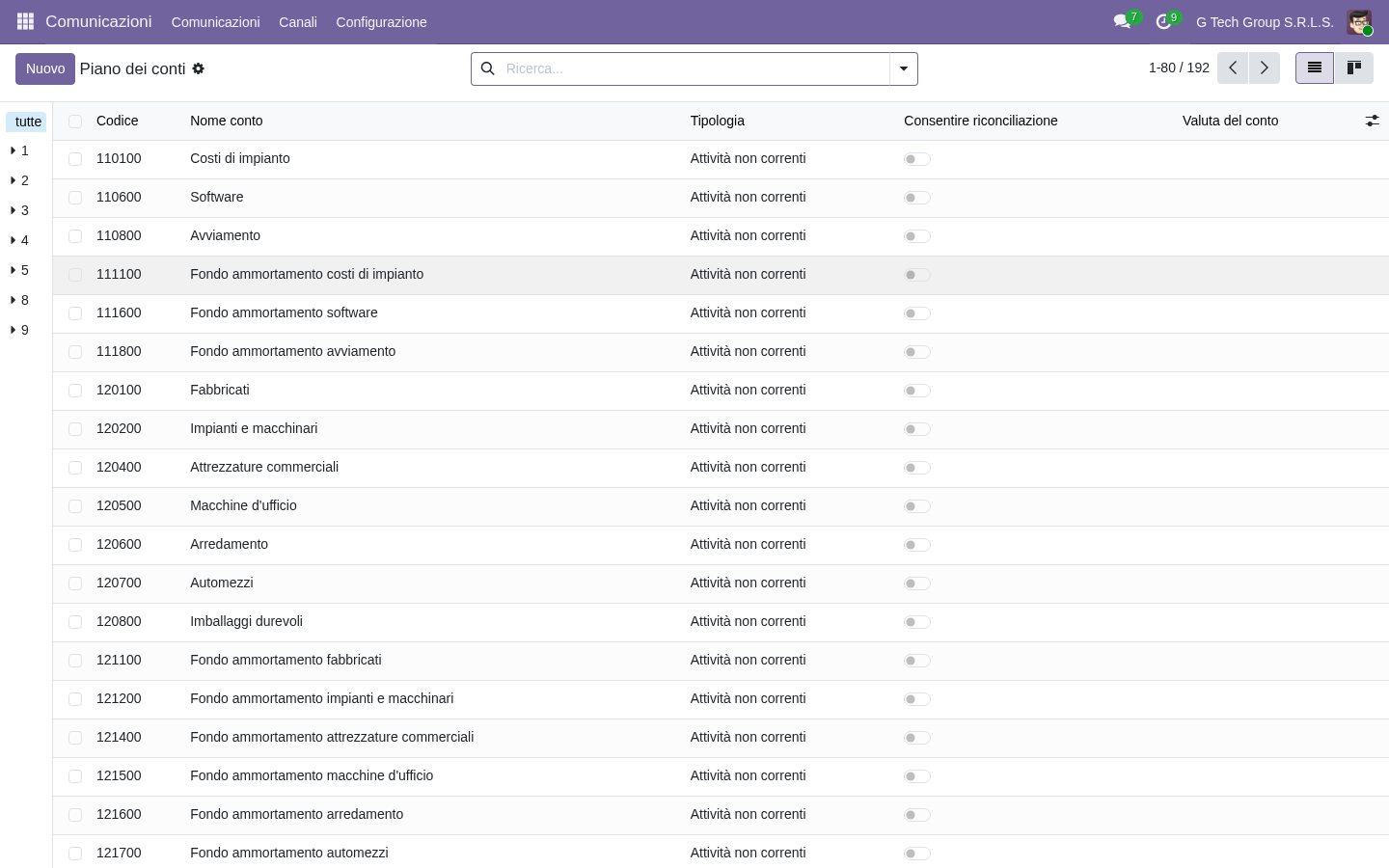
Task: Click the search magnifier icon
Action: click(x=488, y=68)
